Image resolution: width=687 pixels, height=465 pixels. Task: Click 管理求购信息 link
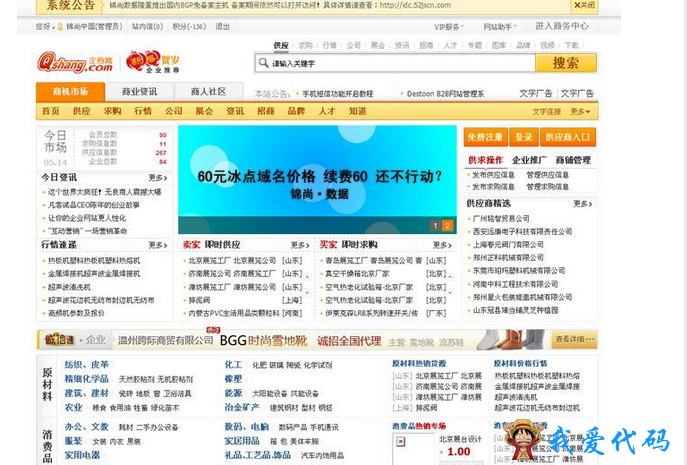(548, 187)
